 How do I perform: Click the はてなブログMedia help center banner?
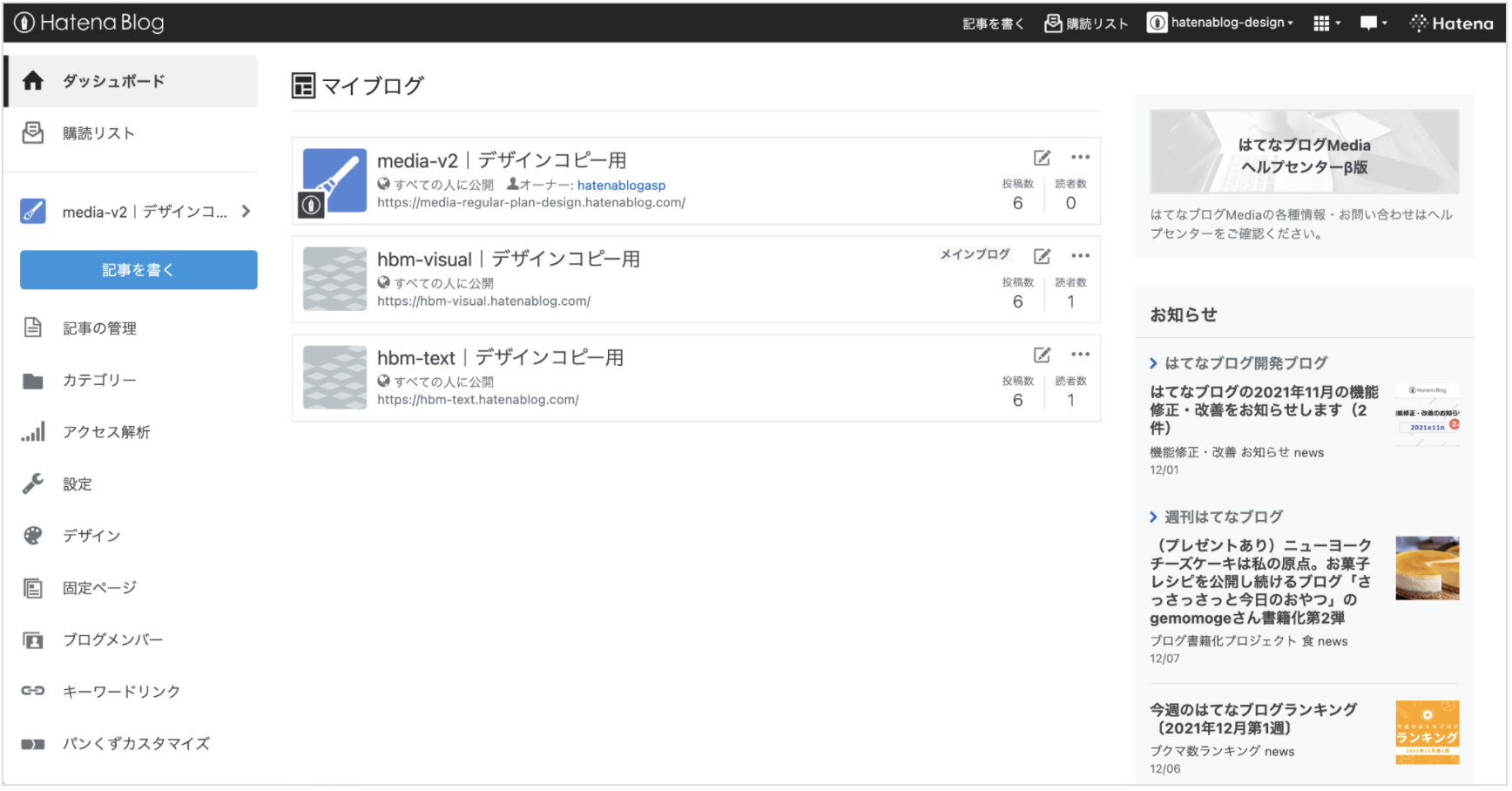[1304, 152]
